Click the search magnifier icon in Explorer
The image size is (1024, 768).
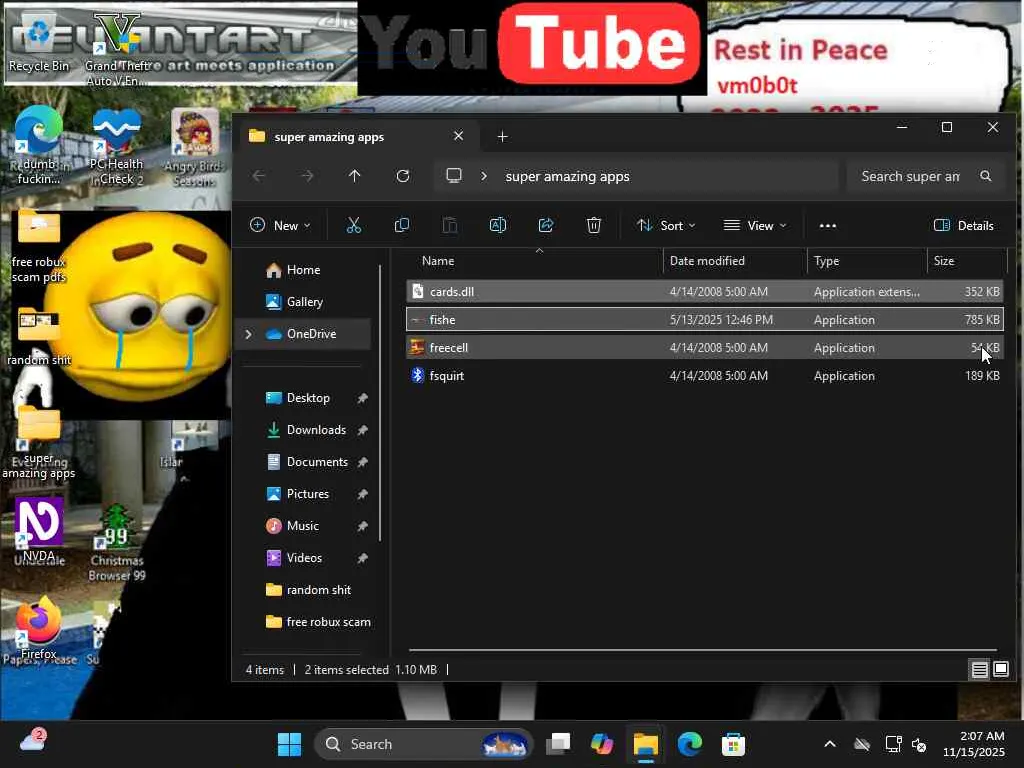tap(985, 176)
